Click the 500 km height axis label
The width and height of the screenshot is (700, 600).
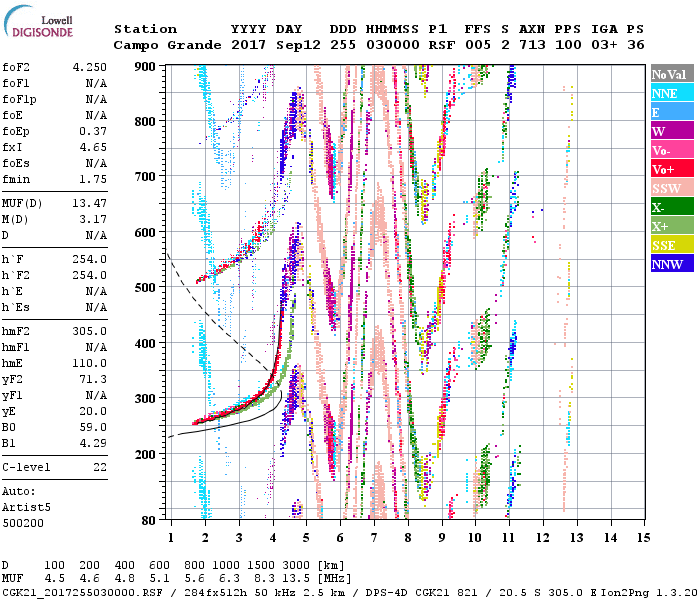click(x=145, y=287)
